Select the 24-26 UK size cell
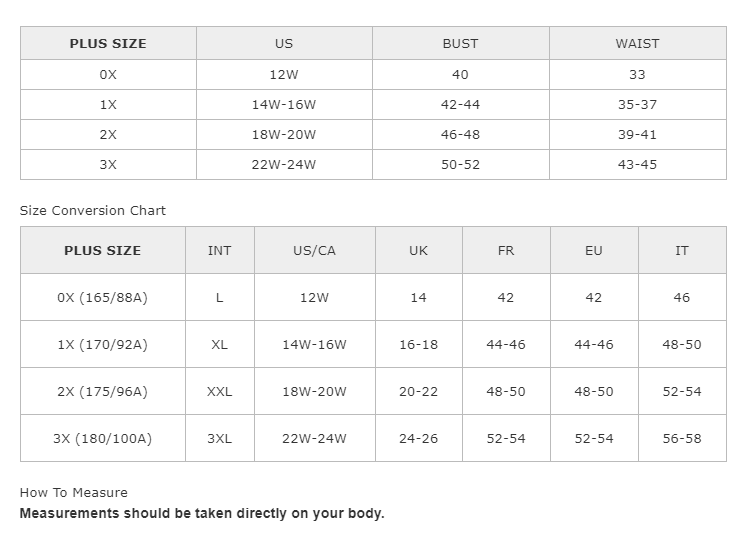Image resolution: width=751 pixels, height=535 pixels. tap(418, 439)
